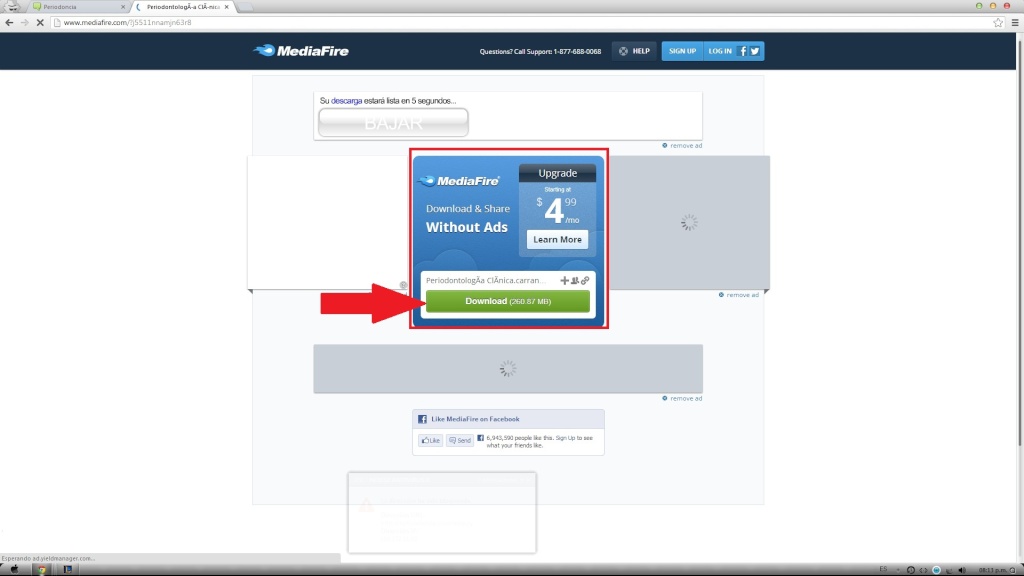Click the loading bottom banner ad placeholder
Viewport: 1024px width, 576px height.
(x=508, y=369)
